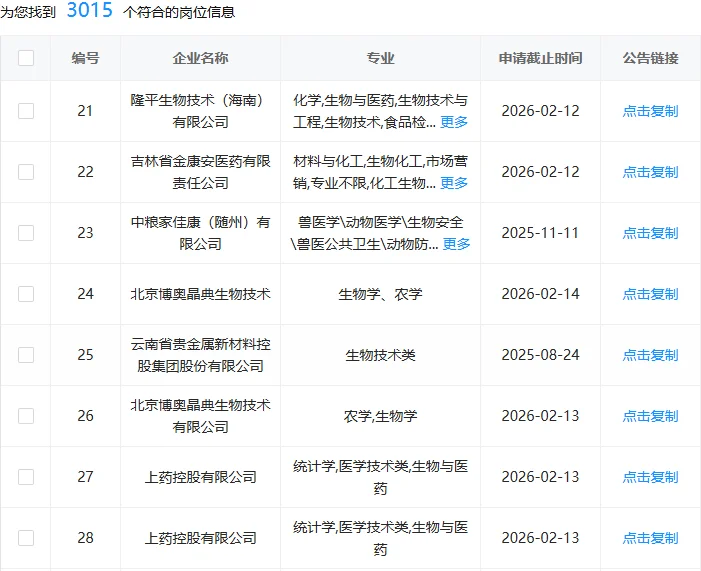
Task: Click 点击复制 for 中粮家佳康 row
Action: [650, 233]
